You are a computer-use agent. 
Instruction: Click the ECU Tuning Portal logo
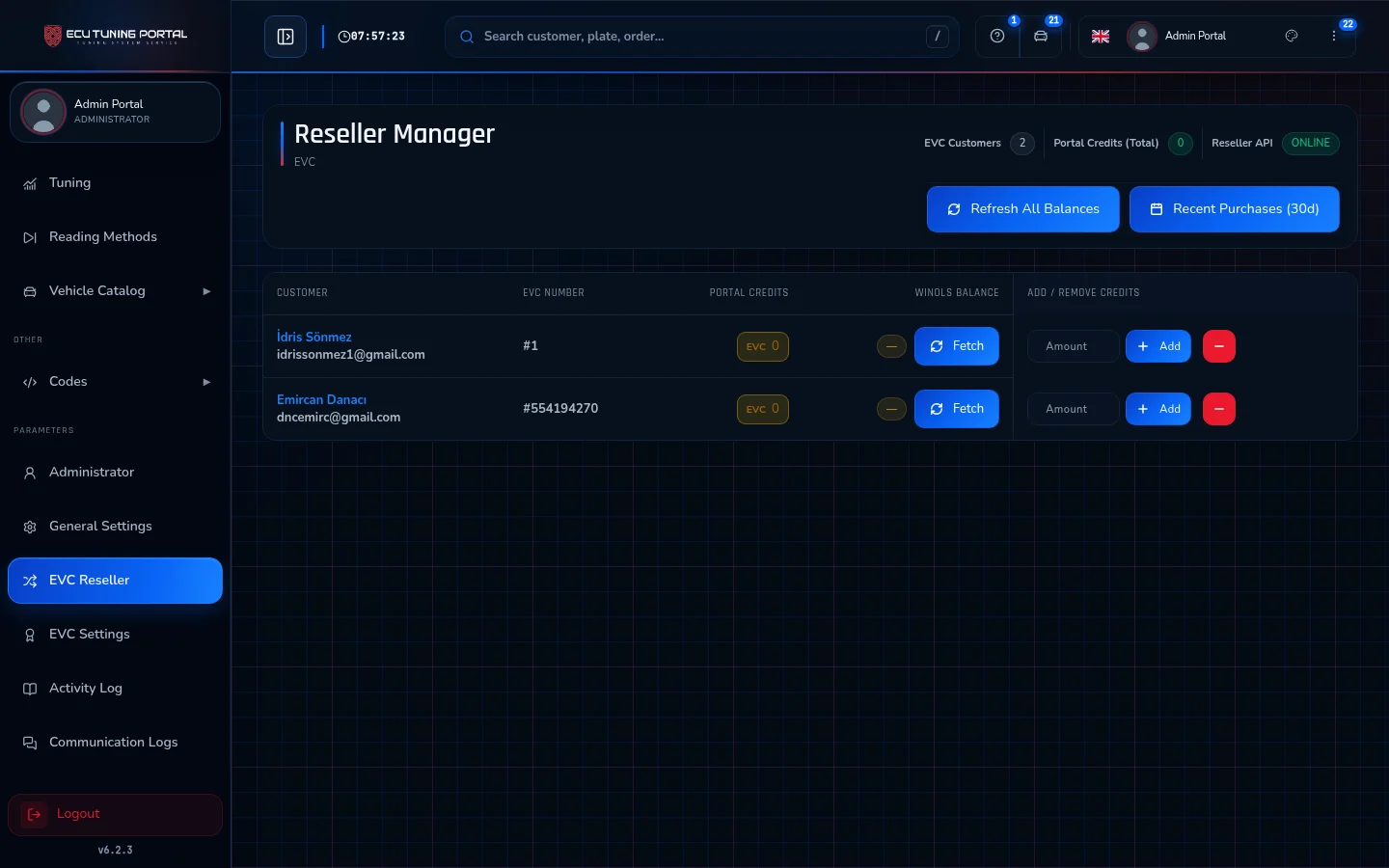116,36
